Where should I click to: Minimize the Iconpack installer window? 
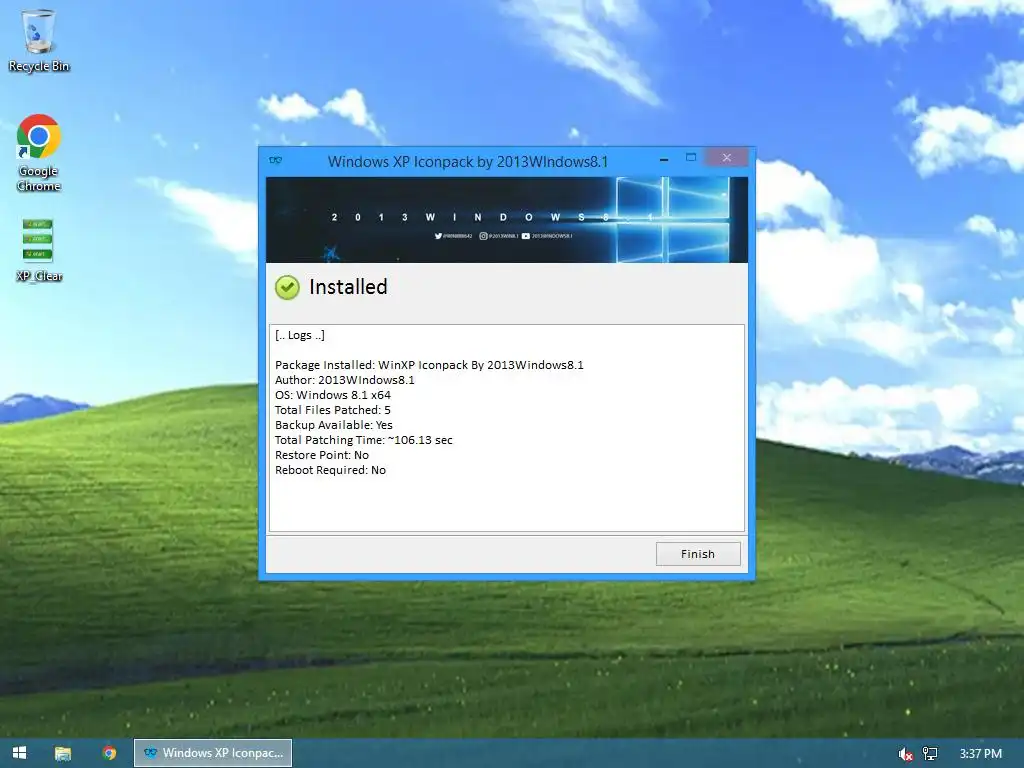tap(664, 159)
